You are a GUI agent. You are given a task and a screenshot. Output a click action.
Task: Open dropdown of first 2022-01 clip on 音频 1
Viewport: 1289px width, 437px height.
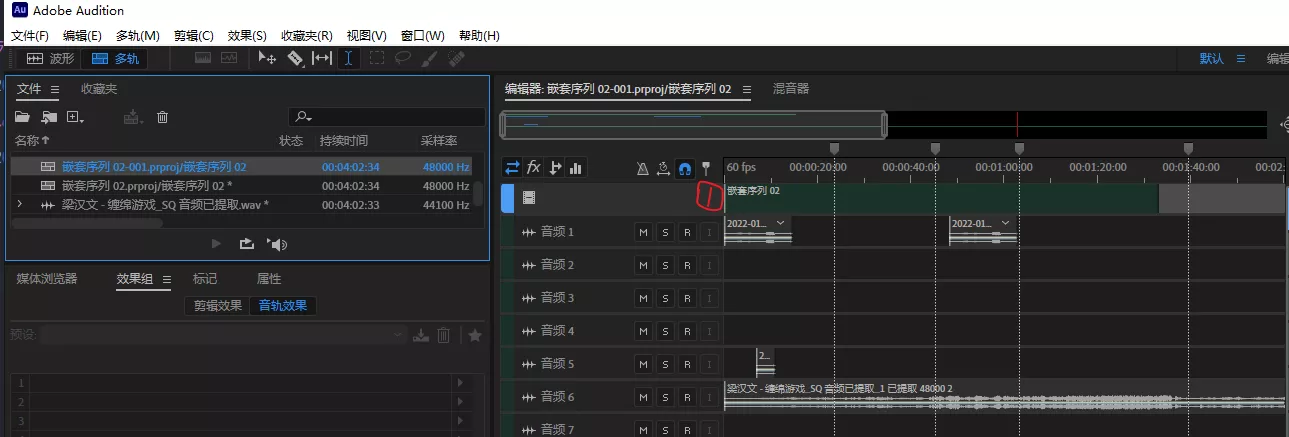[x=780, y=223]
